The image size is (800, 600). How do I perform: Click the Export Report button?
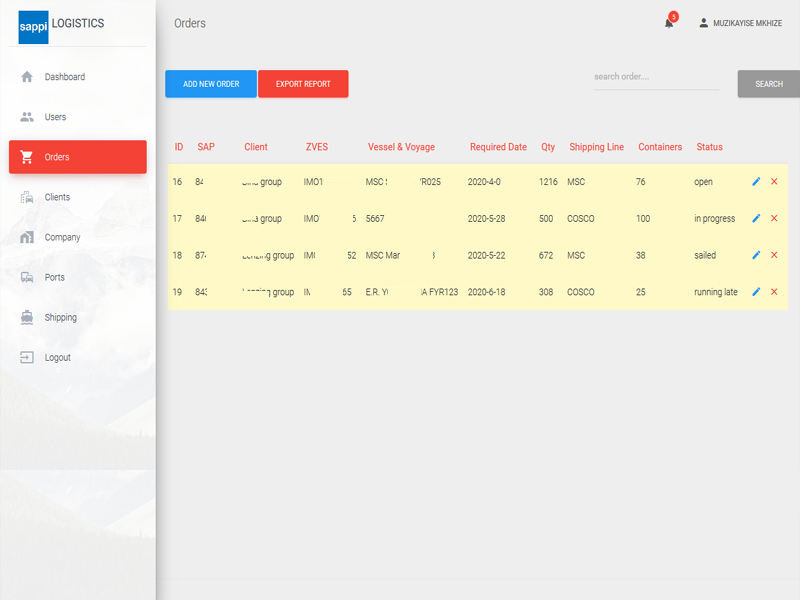303,84
